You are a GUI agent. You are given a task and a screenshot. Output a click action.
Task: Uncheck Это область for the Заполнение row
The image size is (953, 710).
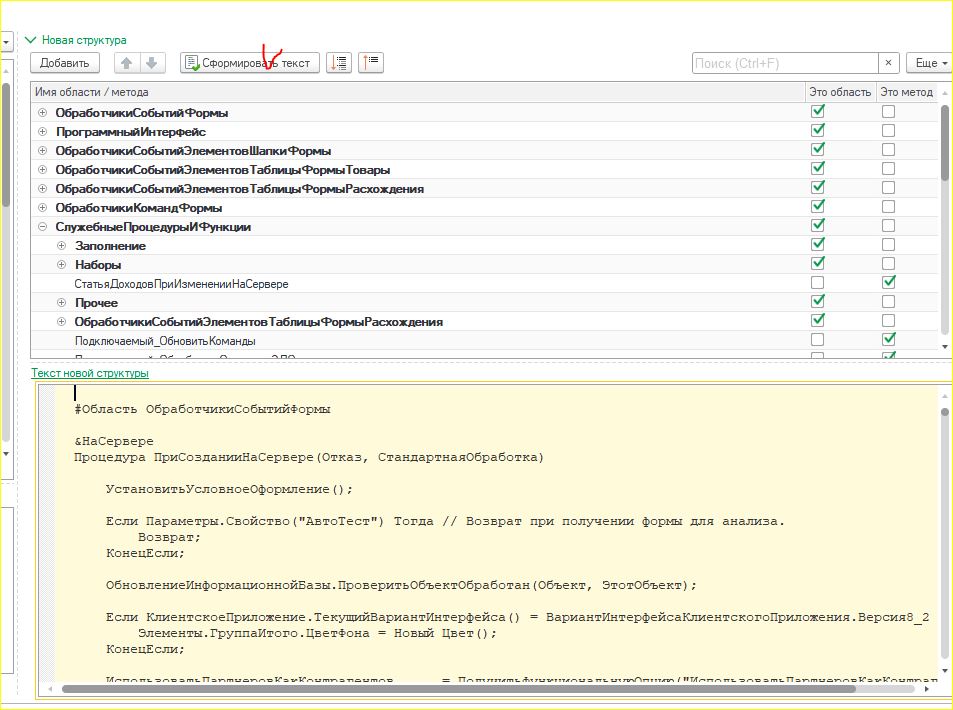click(x=818, y=244)
